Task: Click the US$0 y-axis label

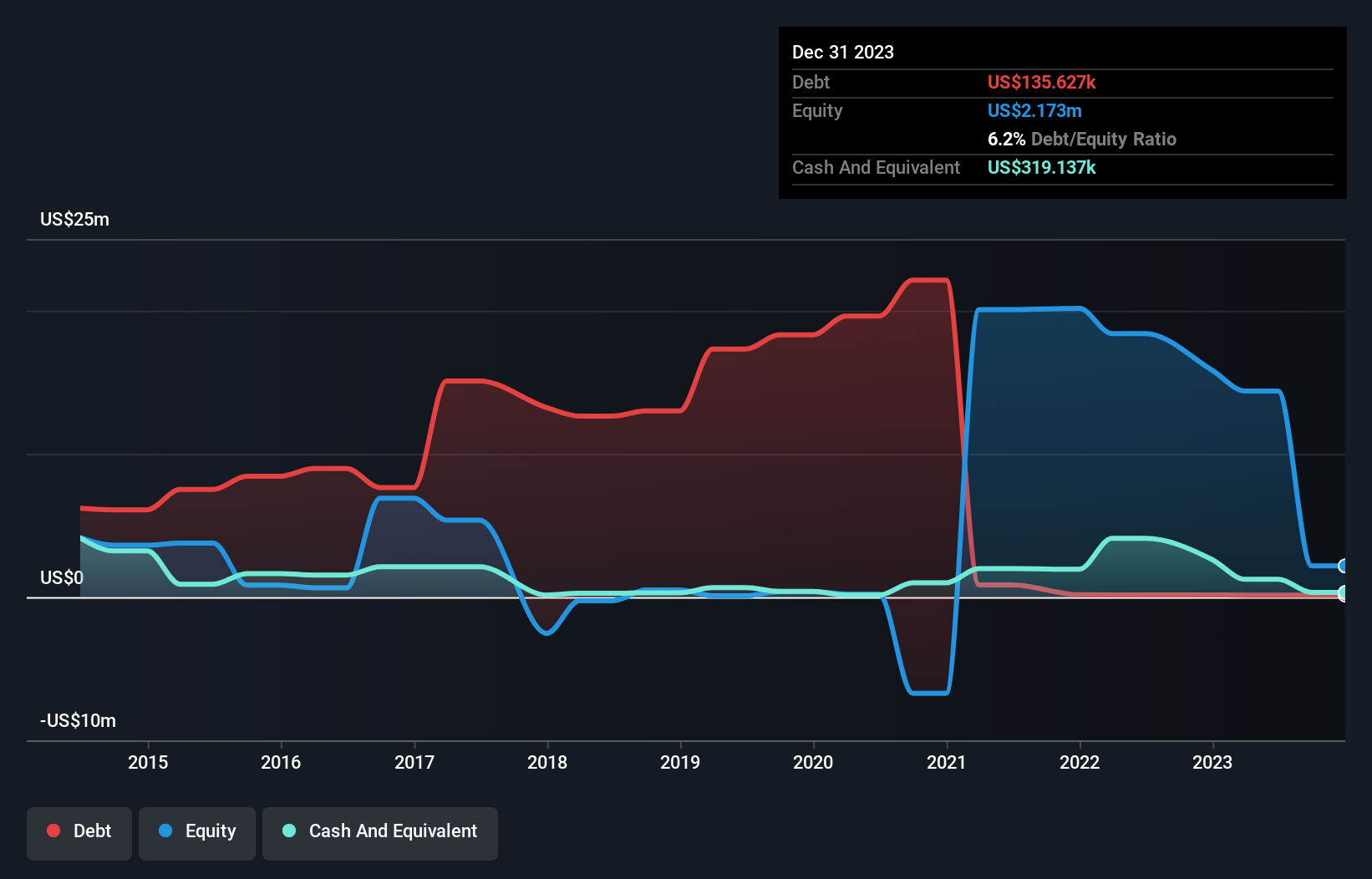Action: click(62, 577)
